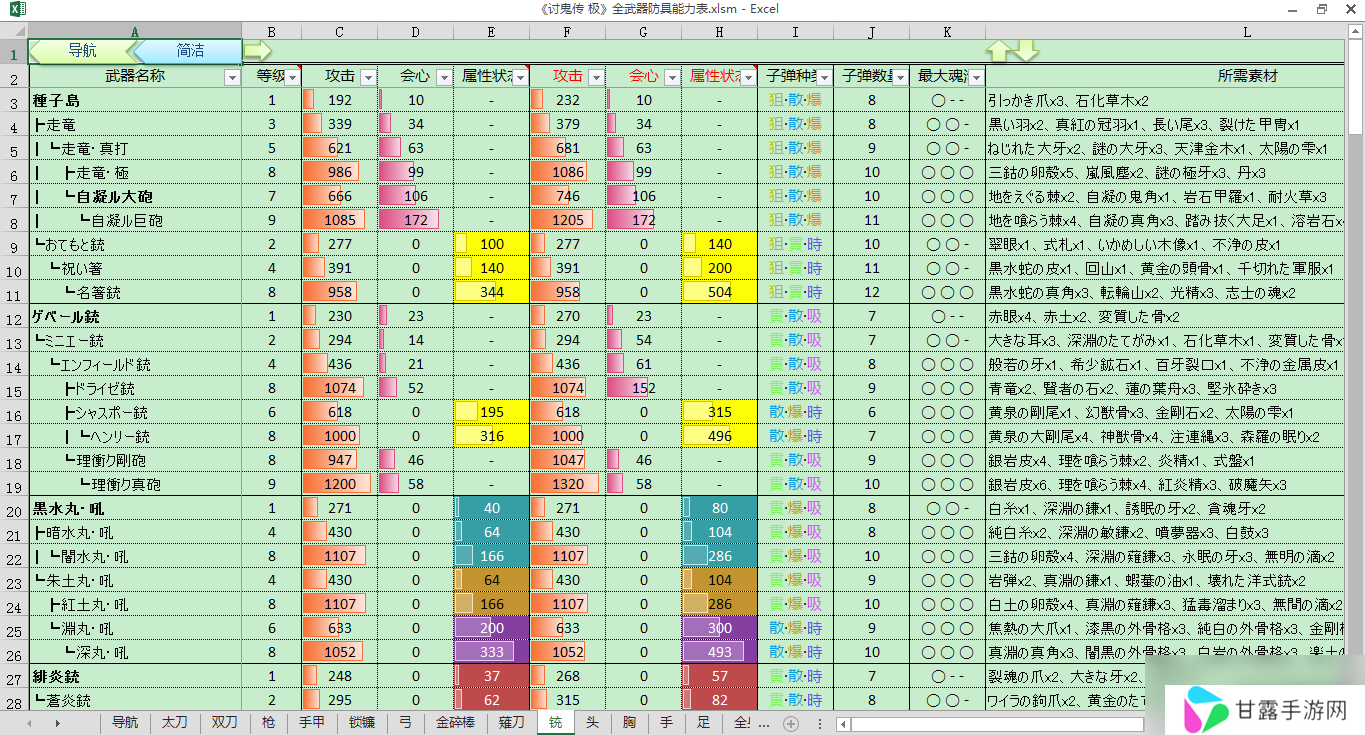Select the 1200 attack cell in row 19
Viewport: 1365px width, 735px height.
point(340,484)
